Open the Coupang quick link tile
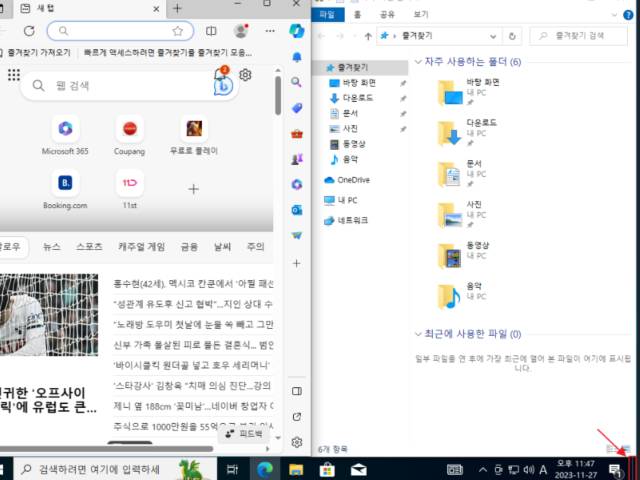 (x=129, y=128)
